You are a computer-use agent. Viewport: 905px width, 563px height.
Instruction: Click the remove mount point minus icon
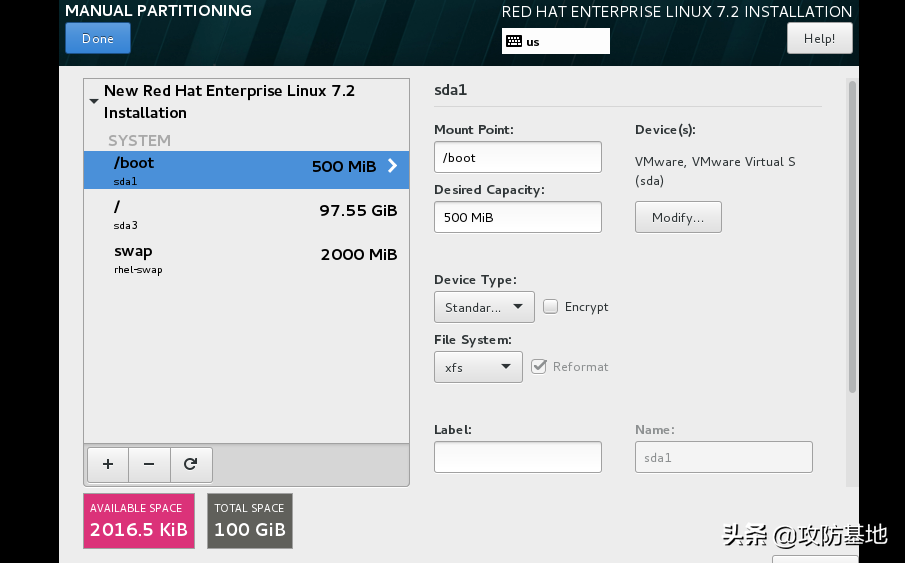149,464
